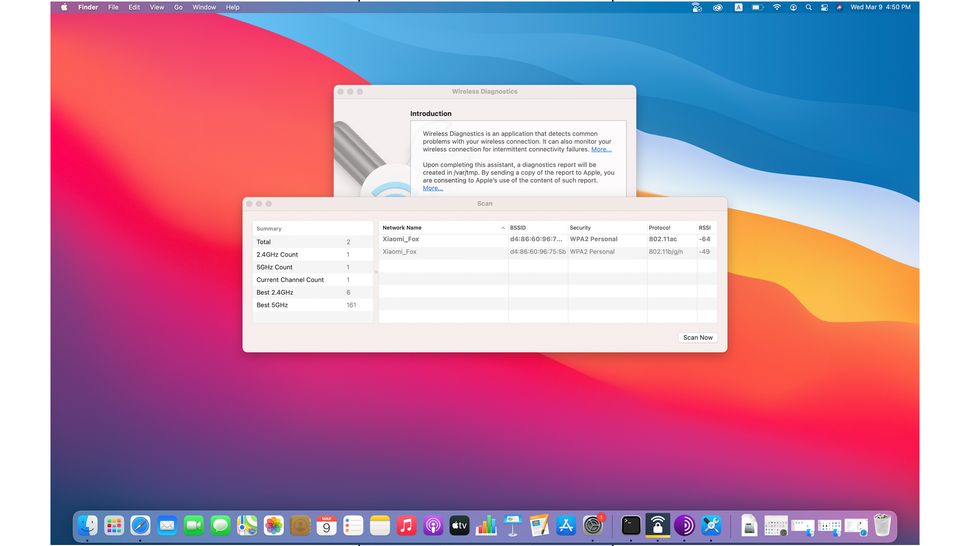Click the Current Channel Count row

(312, 279)
